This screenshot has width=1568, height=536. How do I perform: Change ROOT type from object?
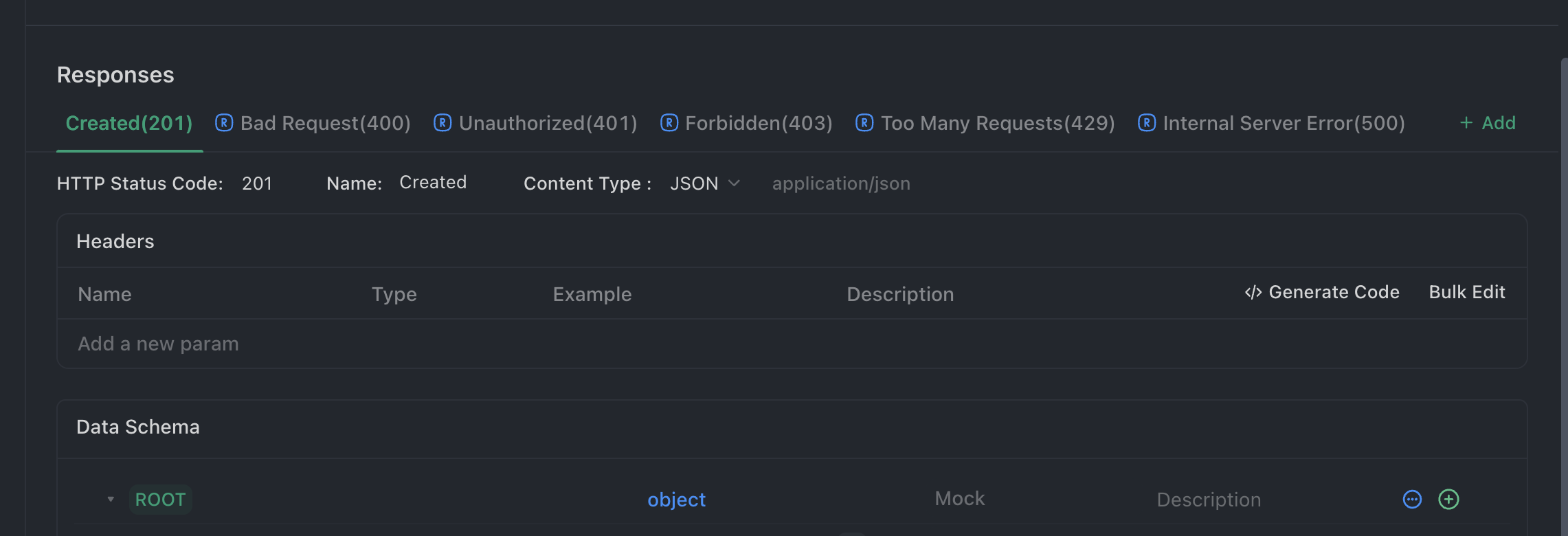pyautogui.click(x=676, y=500)
